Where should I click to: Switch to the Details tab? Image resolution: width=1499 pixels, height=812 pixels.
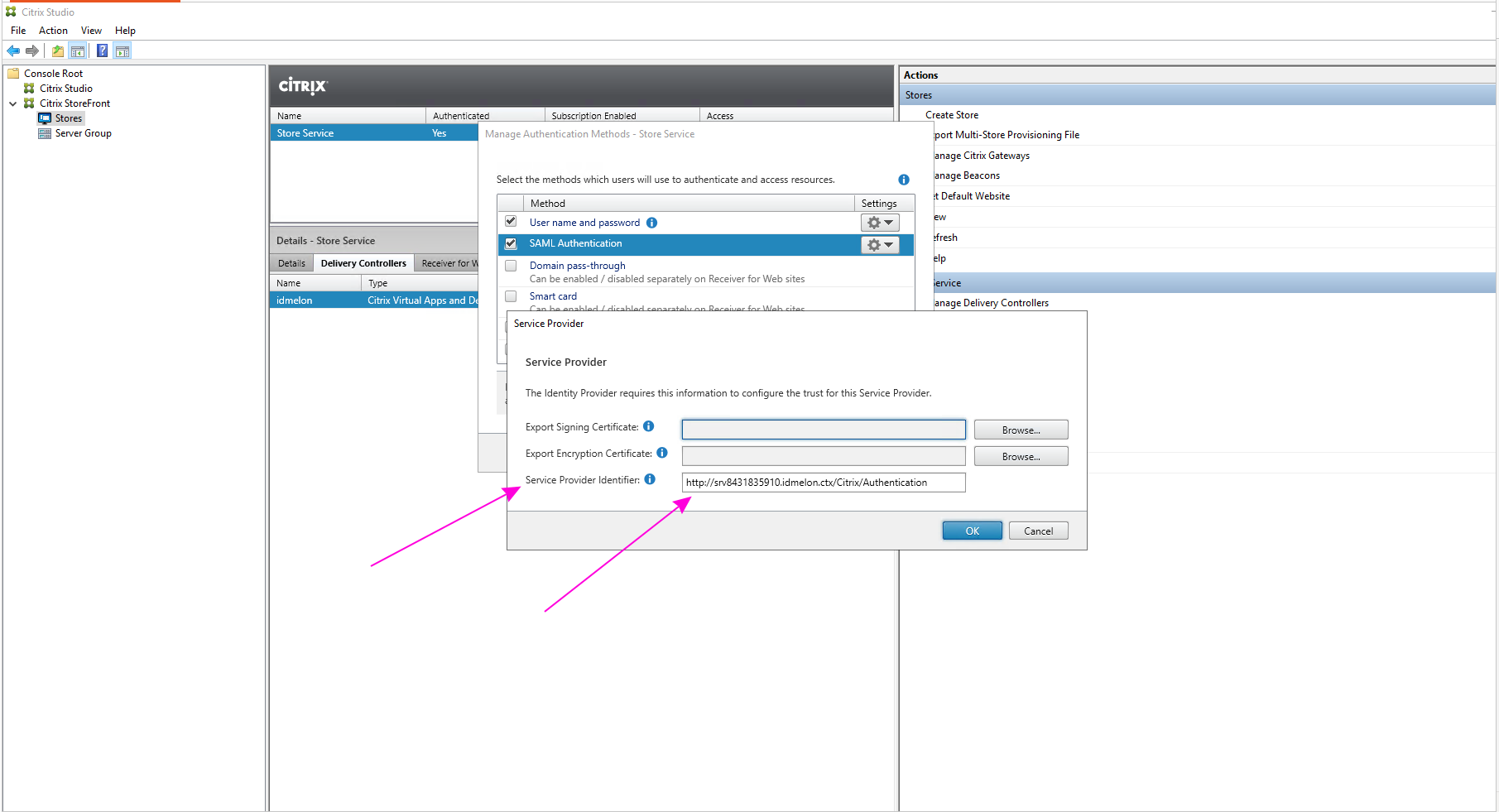[291, 263]
